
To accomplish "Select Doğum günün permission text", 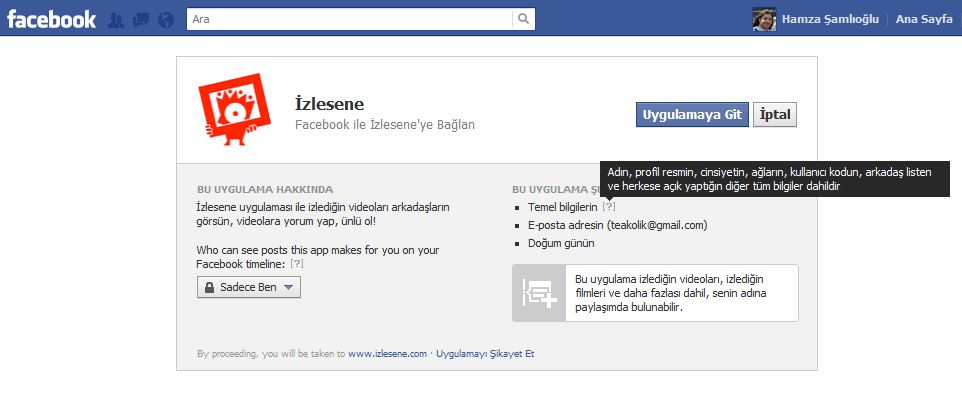I will click(561, 243).
